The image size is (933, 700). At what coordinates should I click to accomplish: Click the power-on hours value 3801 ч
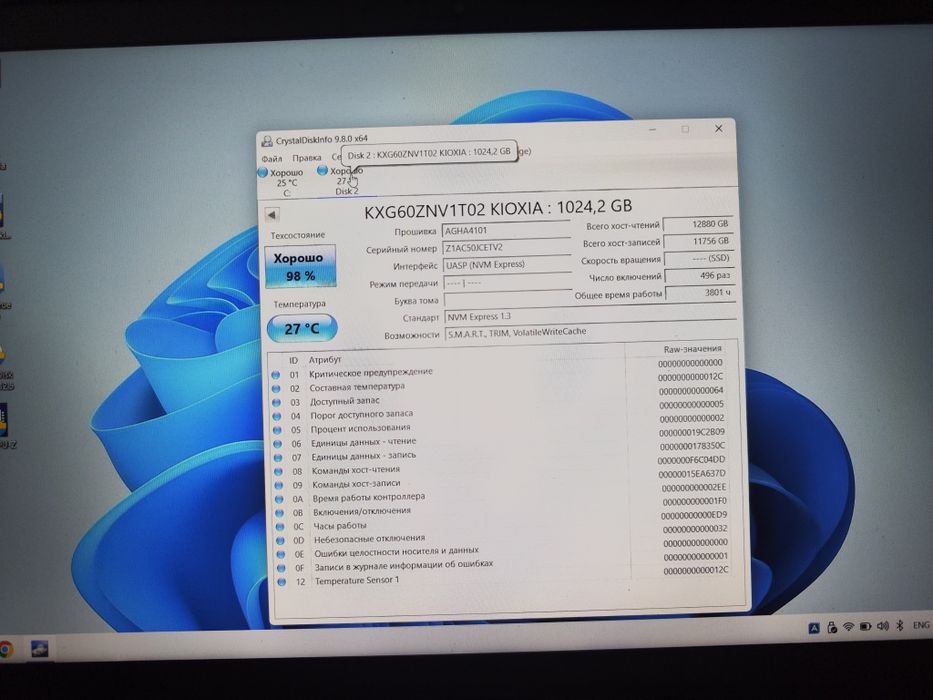click(x=700, y=293)
